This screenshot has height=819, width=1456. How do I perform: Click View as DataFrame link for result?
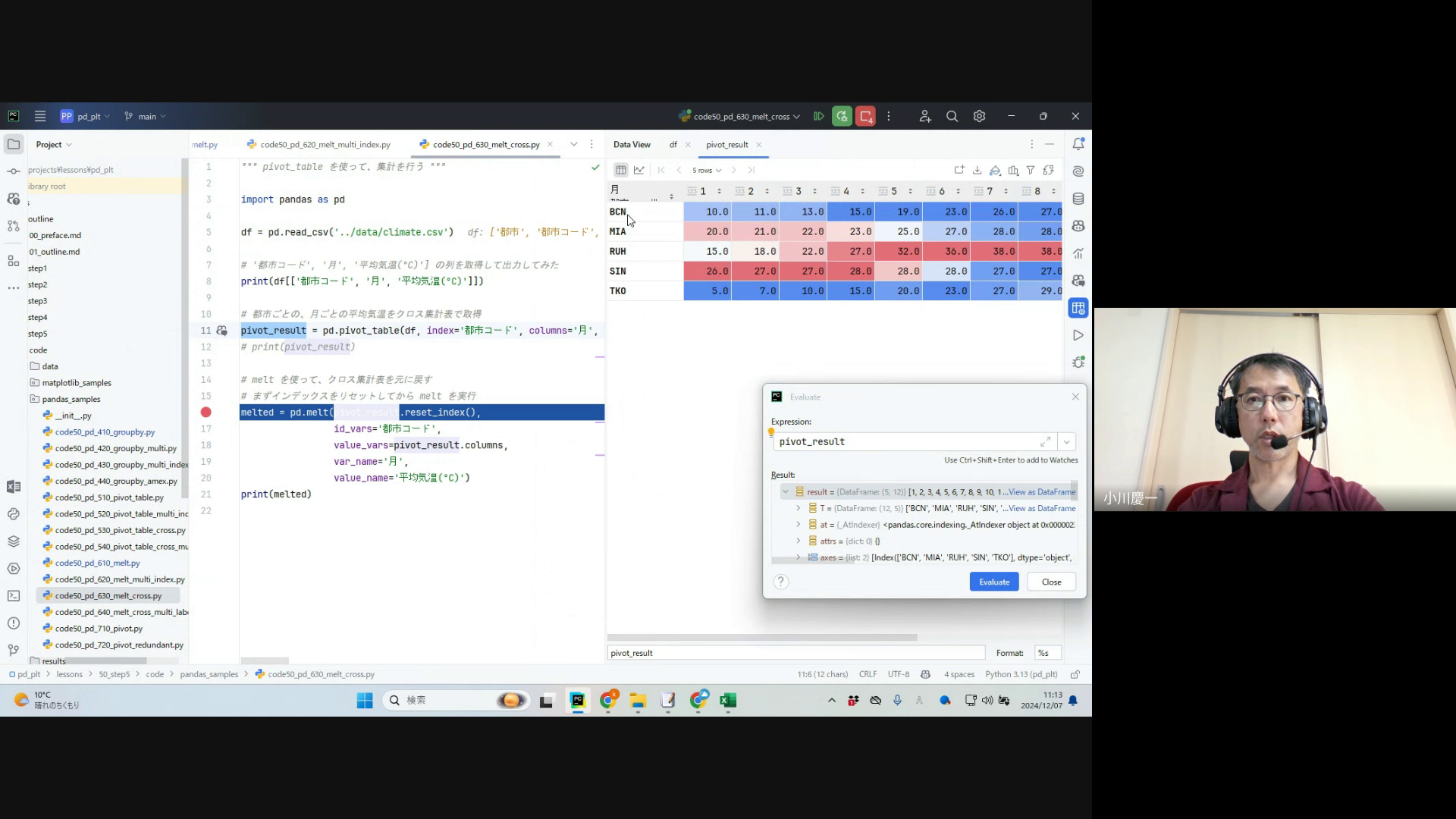[x=1041, y=491]
